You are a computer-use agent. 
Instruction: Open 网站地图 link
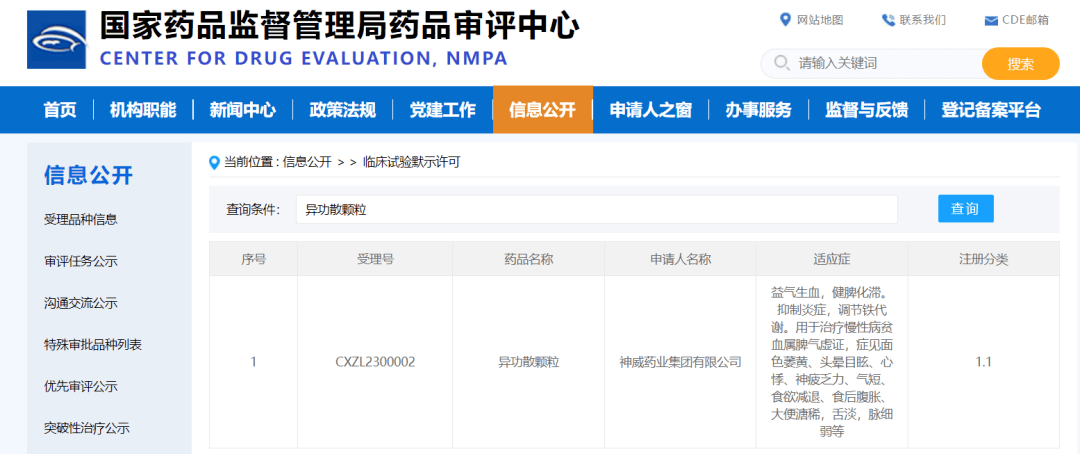click(820, 20)
